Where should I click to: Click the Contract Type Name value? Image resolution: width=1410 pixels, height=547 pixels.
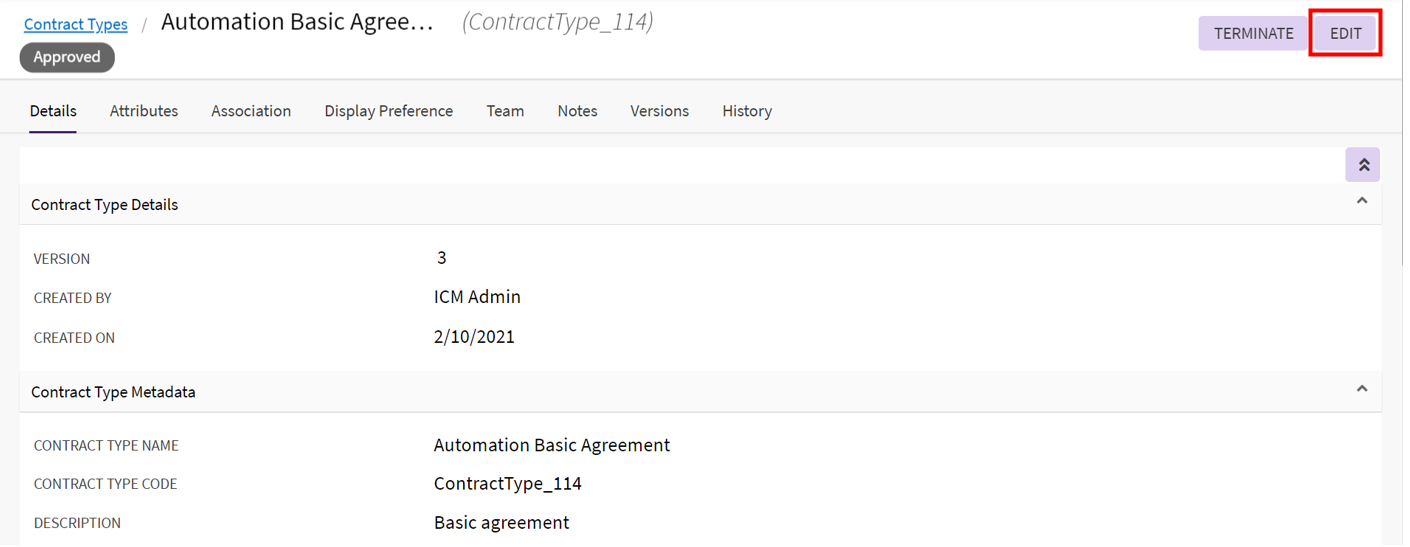tap(552, 445)
